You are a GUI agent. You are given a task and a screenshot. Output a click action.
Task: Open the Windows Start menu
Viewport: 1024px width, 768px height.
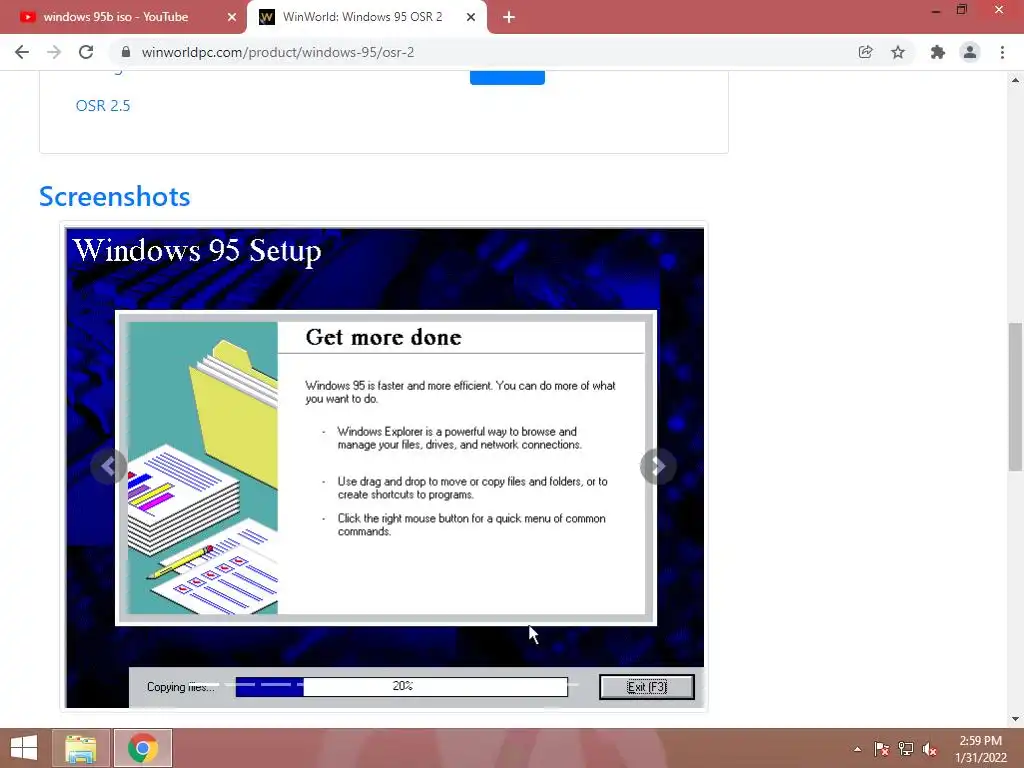click(24, 748)
